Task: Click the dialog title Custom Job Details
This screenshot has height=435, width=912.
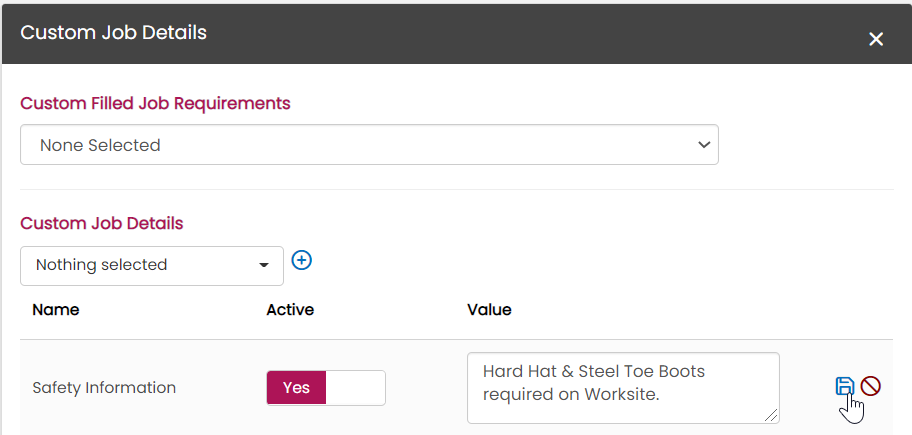Action: pos(113,33)
